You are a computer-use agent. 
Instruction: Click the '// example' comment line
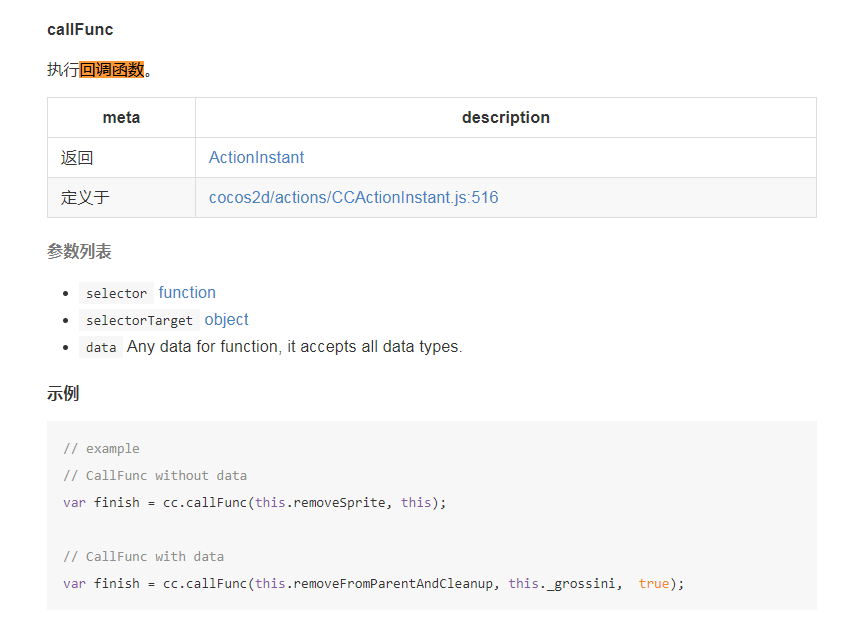point(101,449)
